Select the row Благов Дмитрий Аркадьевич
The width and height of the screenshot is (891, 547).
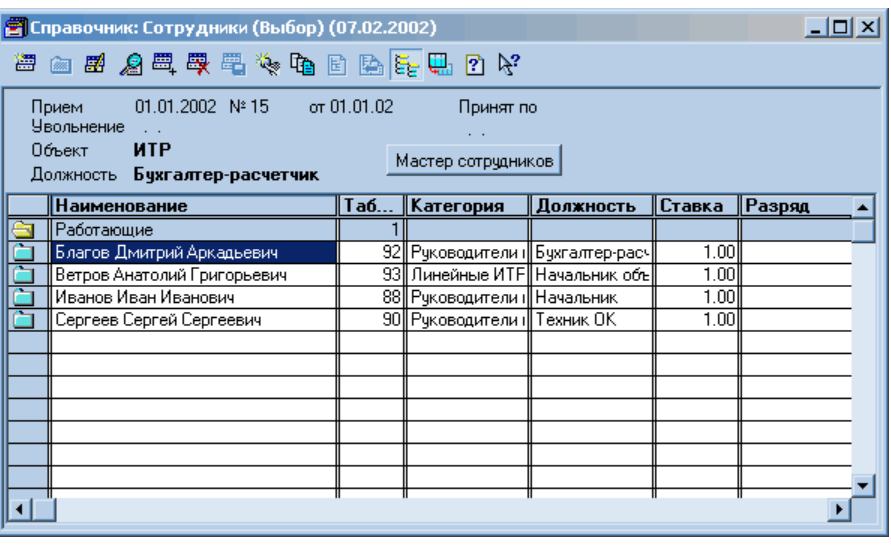click(430, 252)
